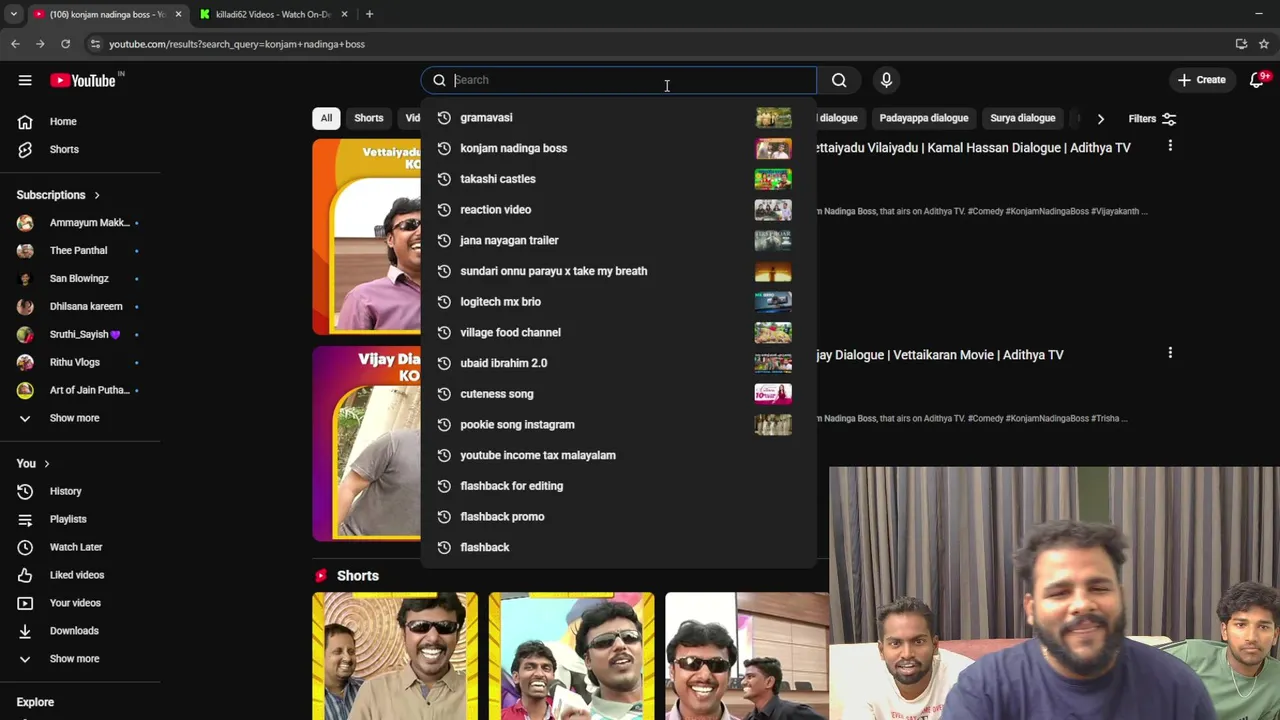Select suggestion reaction video
Viewport: 1280px width, 720px height.
tap(618, 210)
